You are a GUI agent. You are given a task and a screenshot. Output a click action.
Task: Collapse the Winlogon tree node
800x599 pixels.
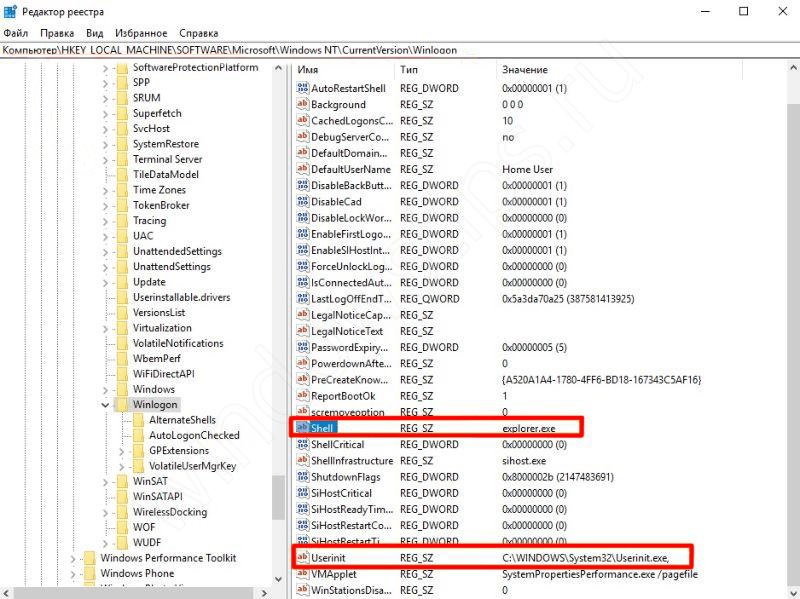coord(106,405)
